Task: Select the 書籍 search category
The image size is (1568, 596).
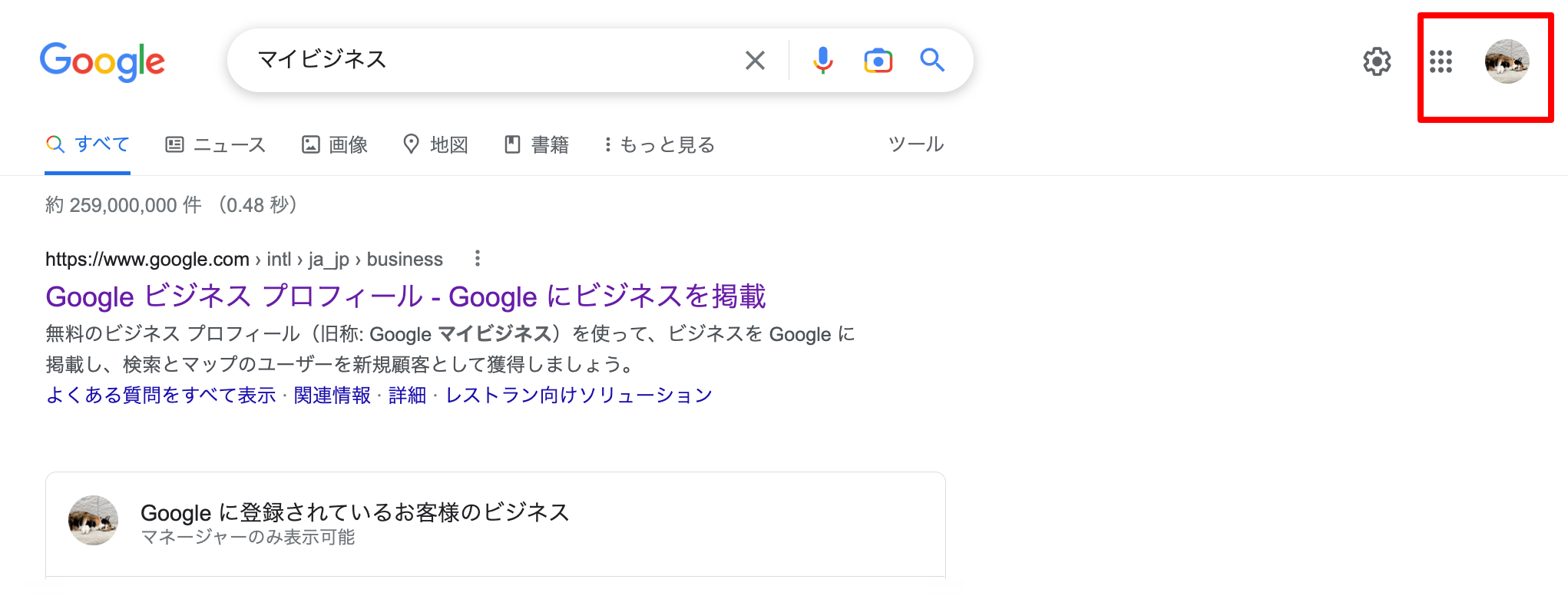Action: click(x=535, y=144)
